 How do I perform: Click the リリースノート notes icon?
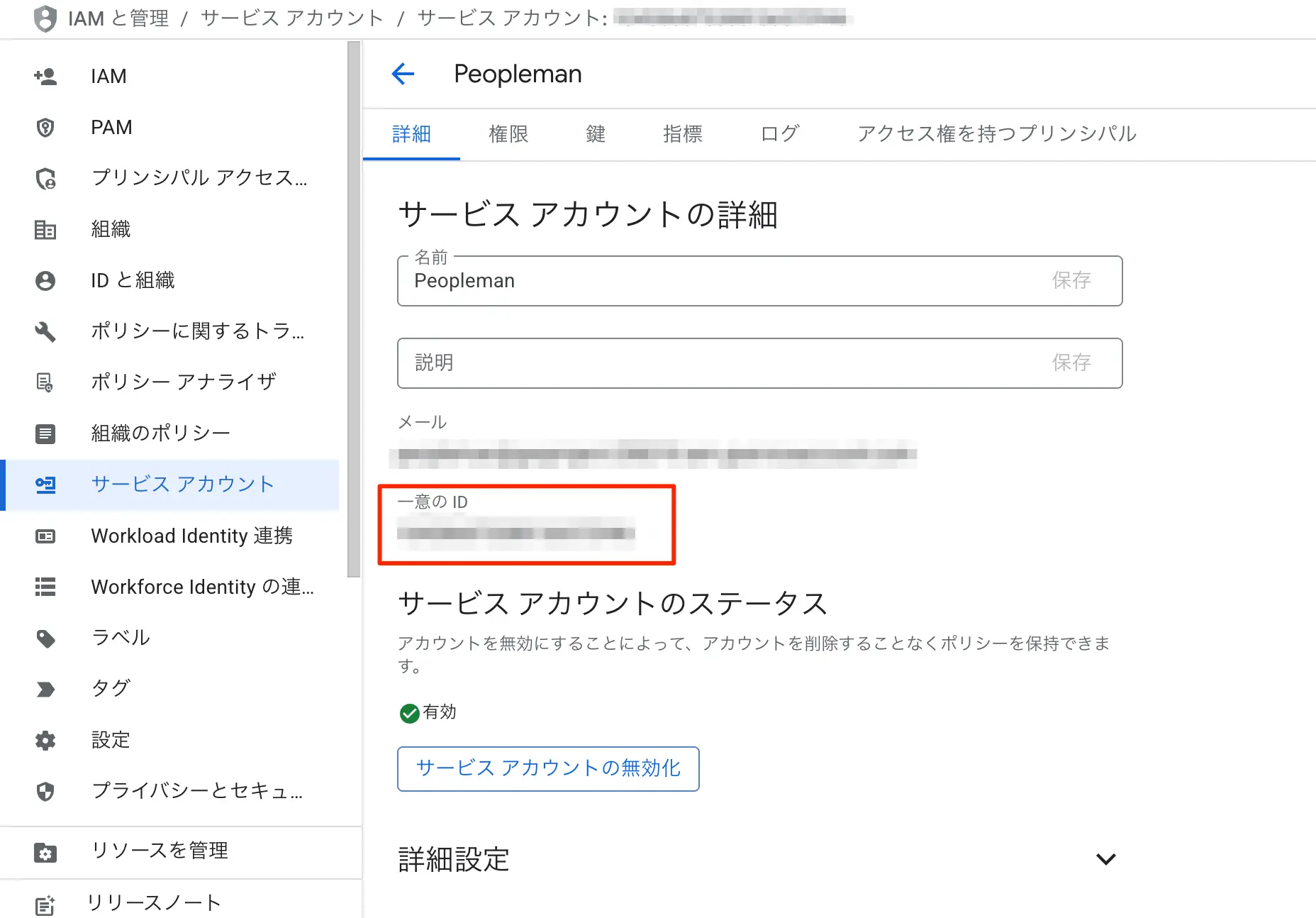pyautogui.click(x=45, y=905)
